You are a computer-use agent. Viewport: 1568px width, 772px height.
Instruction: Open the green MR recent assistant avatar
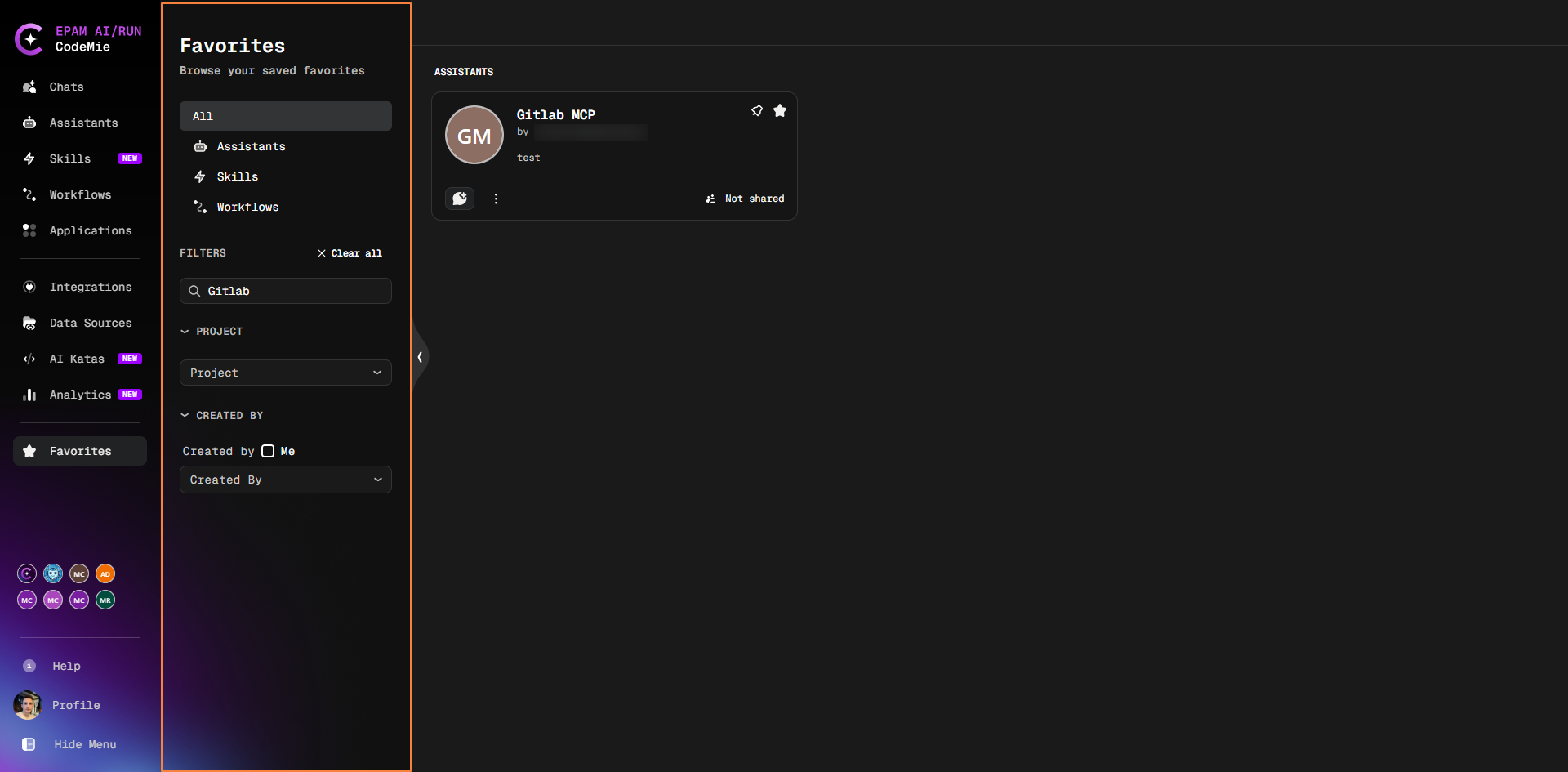click(x=105, y=600)
